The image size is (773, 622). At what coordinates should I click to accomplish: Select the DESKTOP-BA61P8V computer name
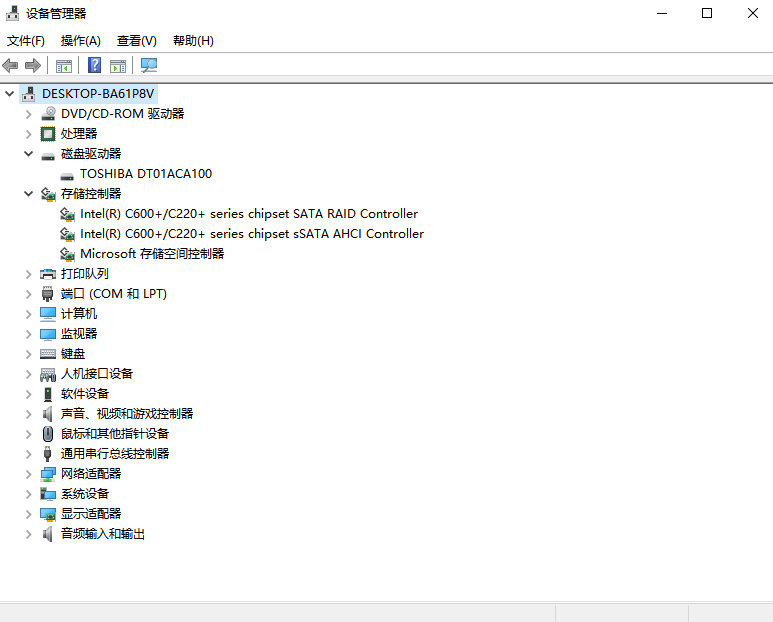98,94
